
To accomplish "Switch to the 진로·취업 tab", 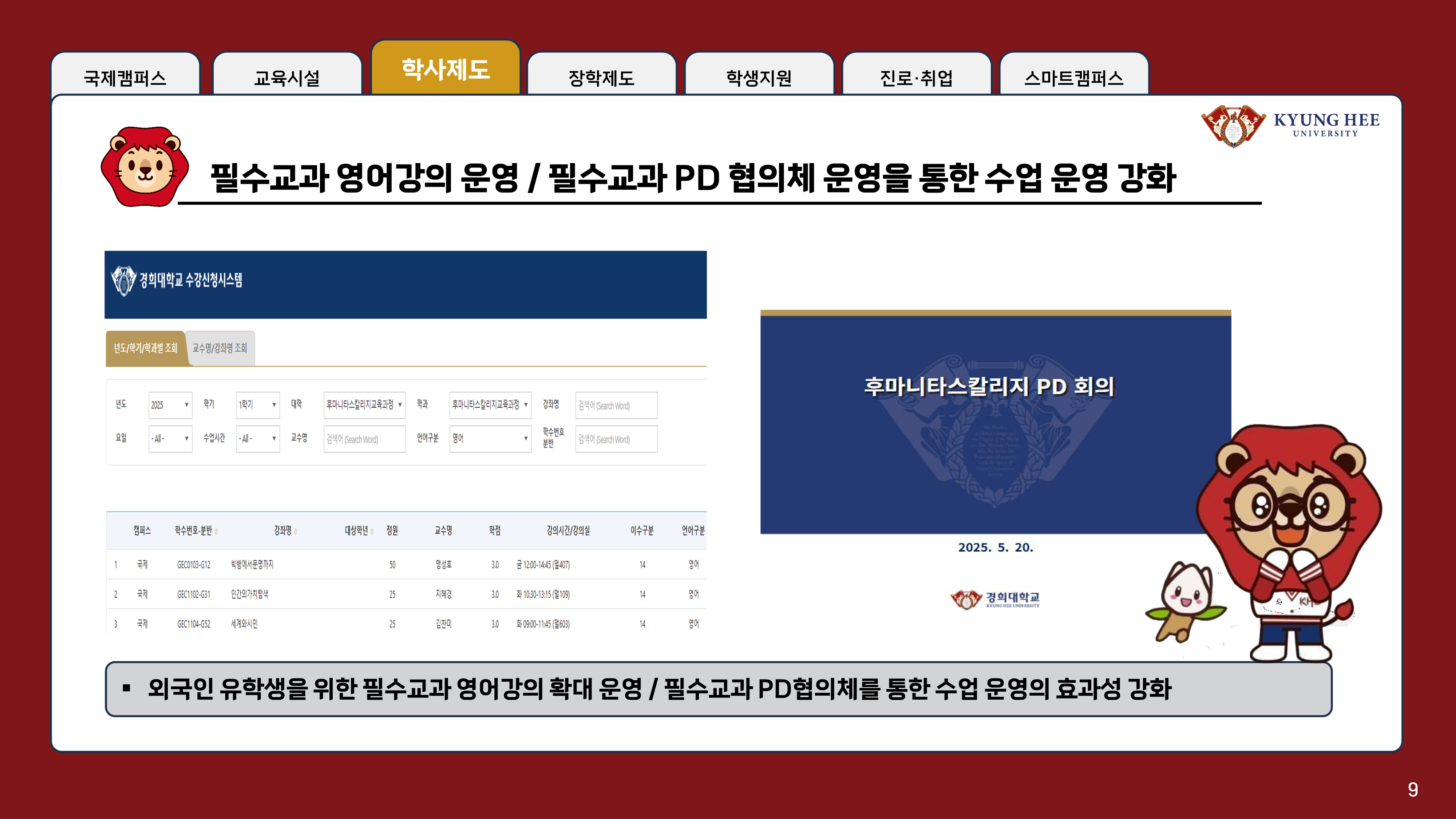I will pyautogui.click(x=916, y=74).
